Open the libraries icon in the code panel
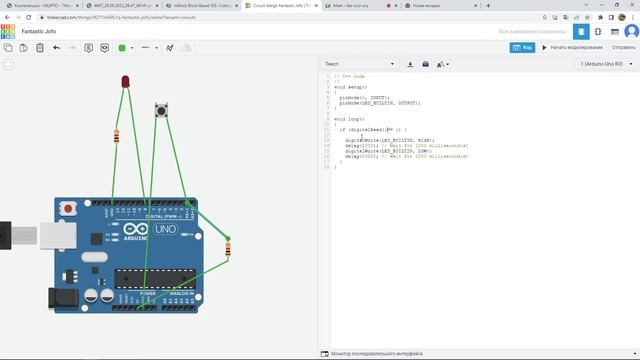This screenshot has height=360, width=640. point(425,64)
